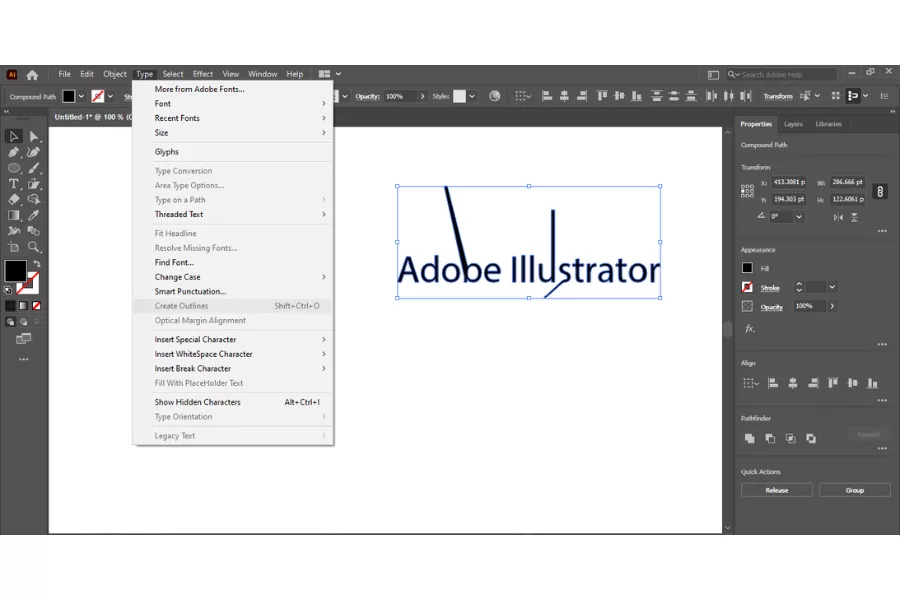Click the Group quick action button
The height and width of the screenshot is (600, 900).
coord(855,490)
